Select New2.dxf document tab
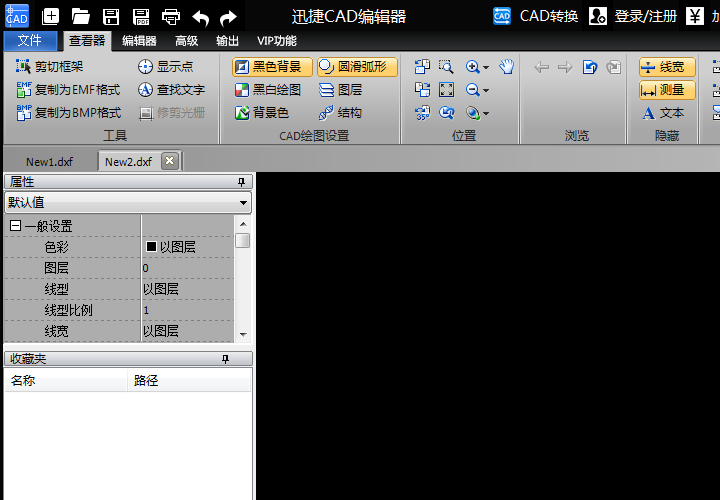This screenshot has width=720, height=500. click(129, 162)
